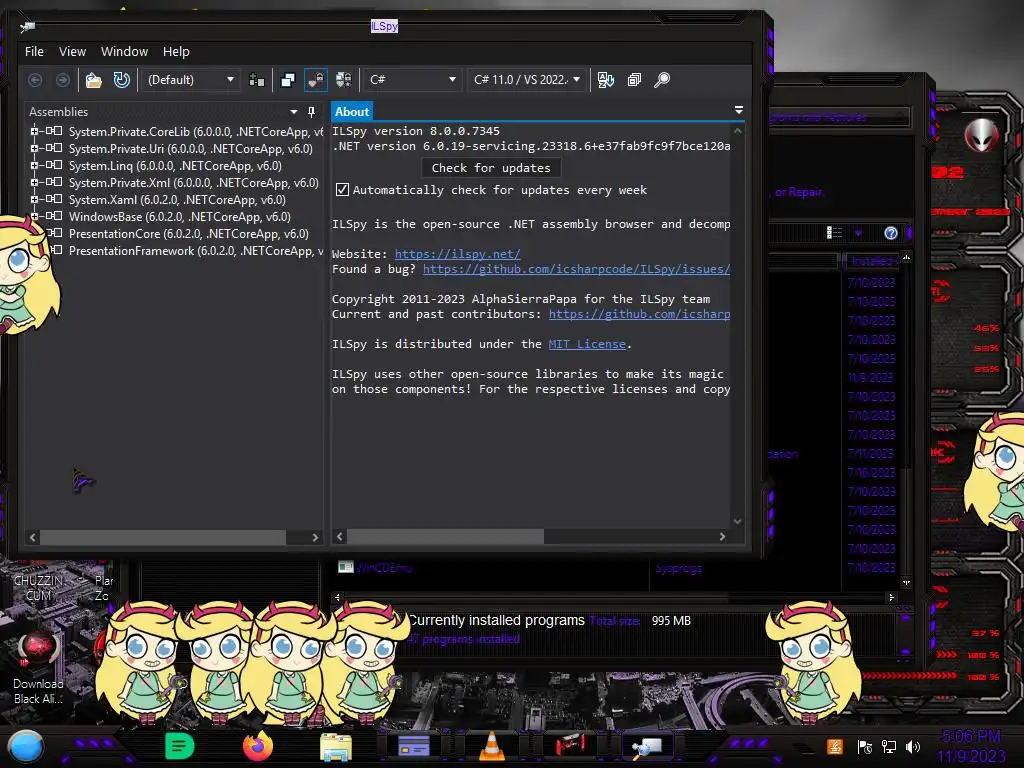Open the File menu
1024x768 pixels.
34,52
